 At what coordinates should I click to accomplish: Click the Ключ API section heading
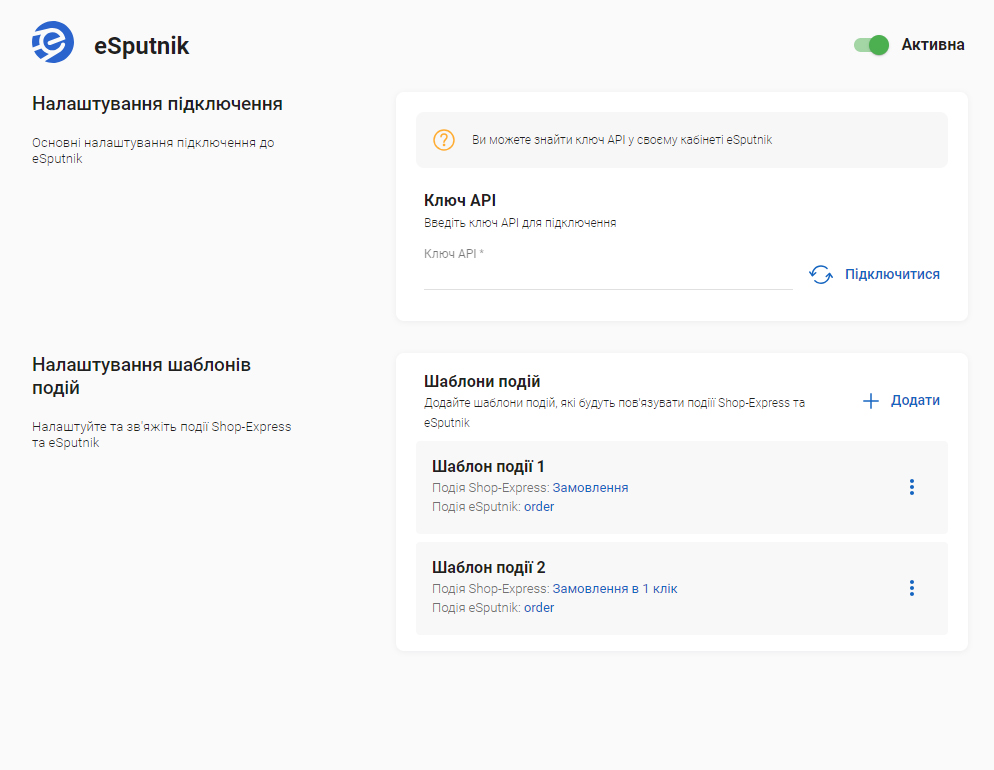tap(460, 200)
